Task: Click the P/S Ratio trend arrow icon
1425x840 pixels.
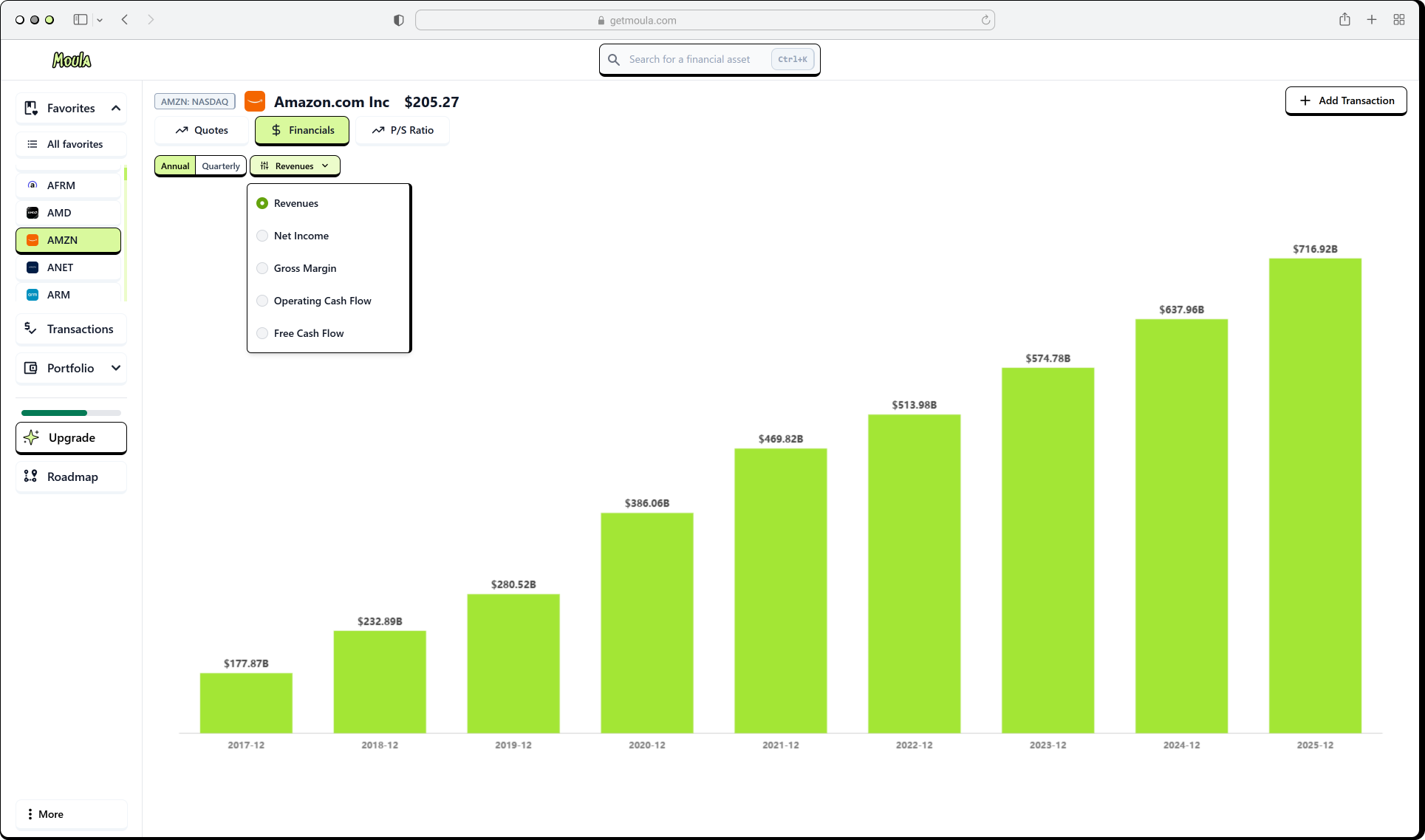Action: [x=378, y=130]
